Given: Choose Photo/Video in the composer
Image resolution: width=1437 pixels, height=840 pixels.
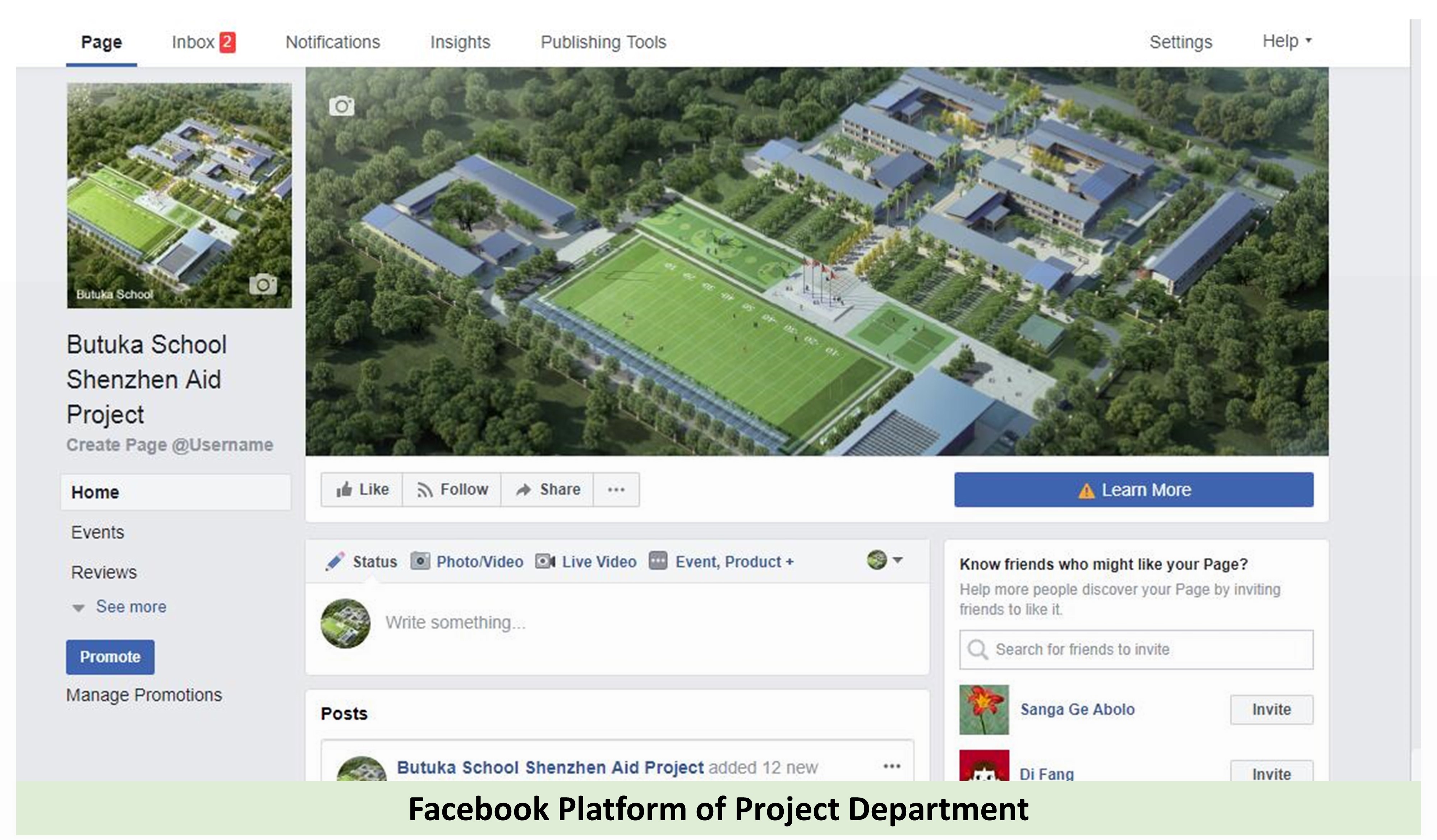Looking at the screenshot, I should pyautogui.click(x=467, y=562).
